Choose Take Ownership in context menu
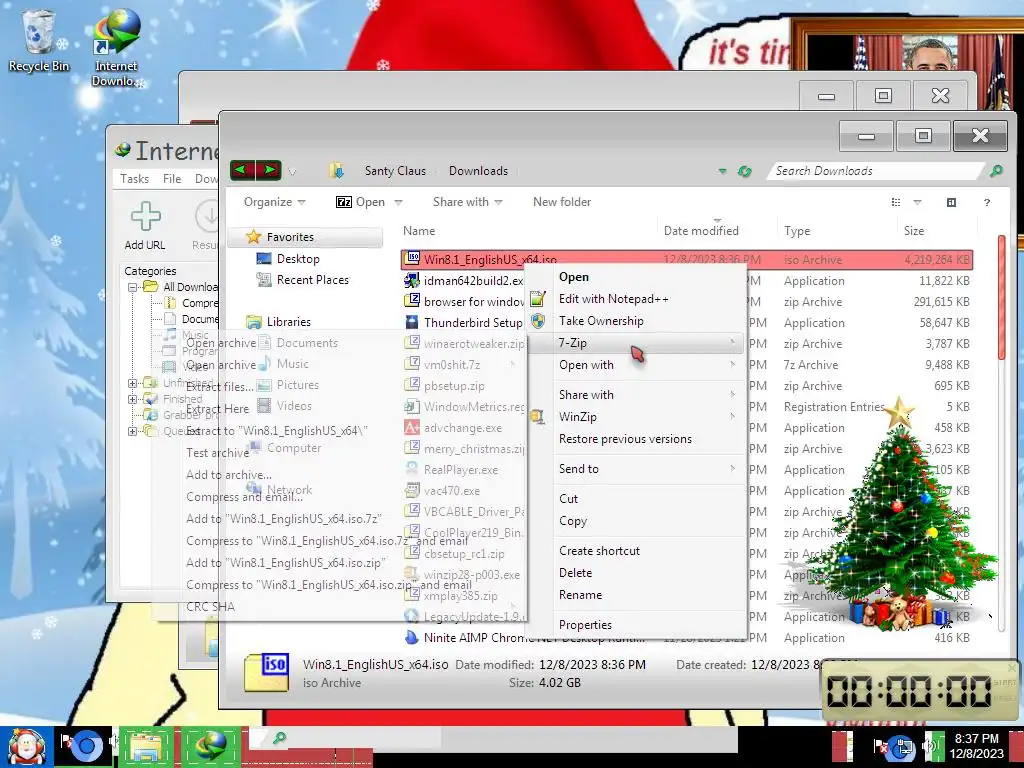The height and width of the screenshot is (768, 1024). 636,321
